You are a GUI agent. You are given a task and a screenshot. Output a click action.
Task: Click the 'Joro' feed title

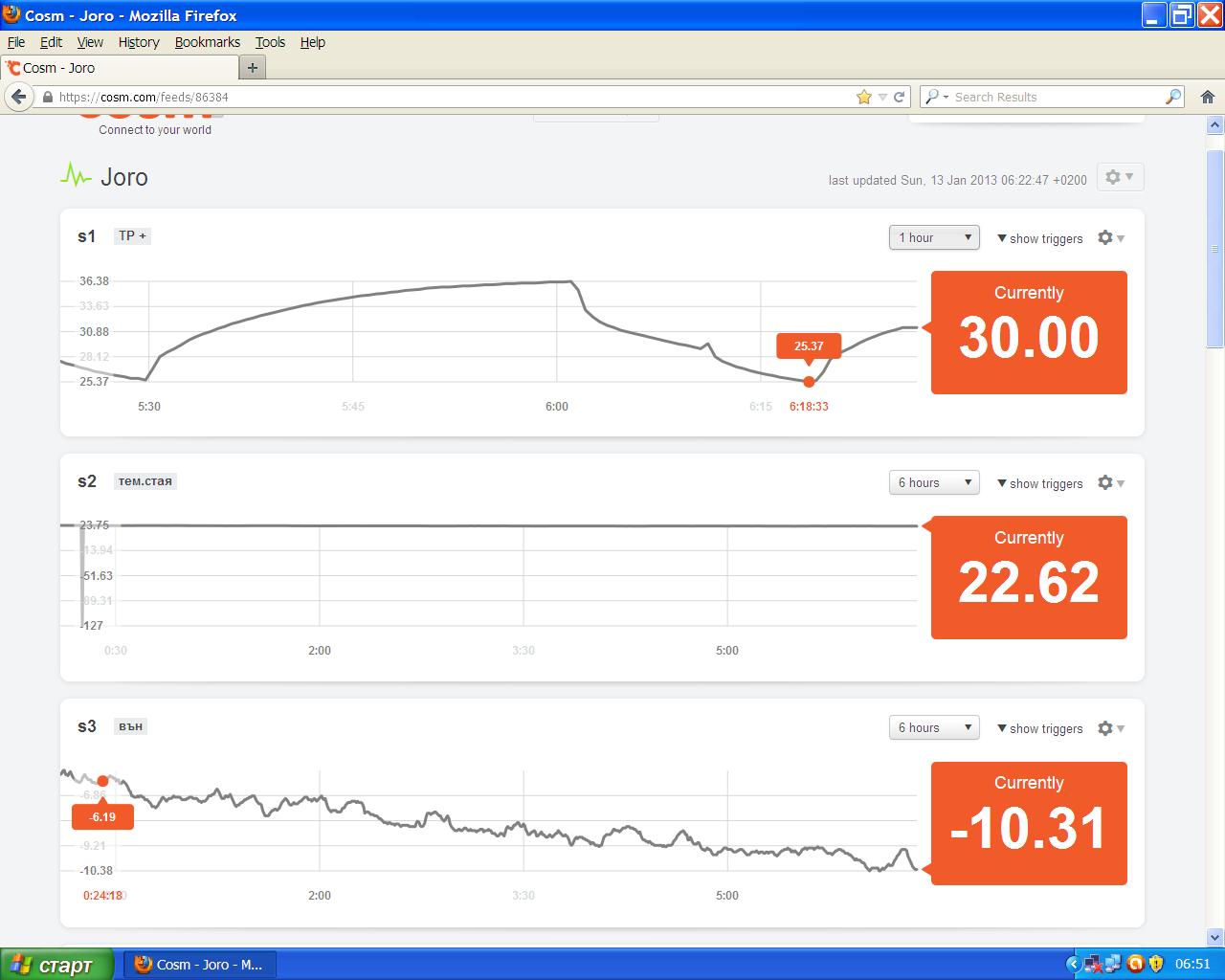tap(124, 177)
